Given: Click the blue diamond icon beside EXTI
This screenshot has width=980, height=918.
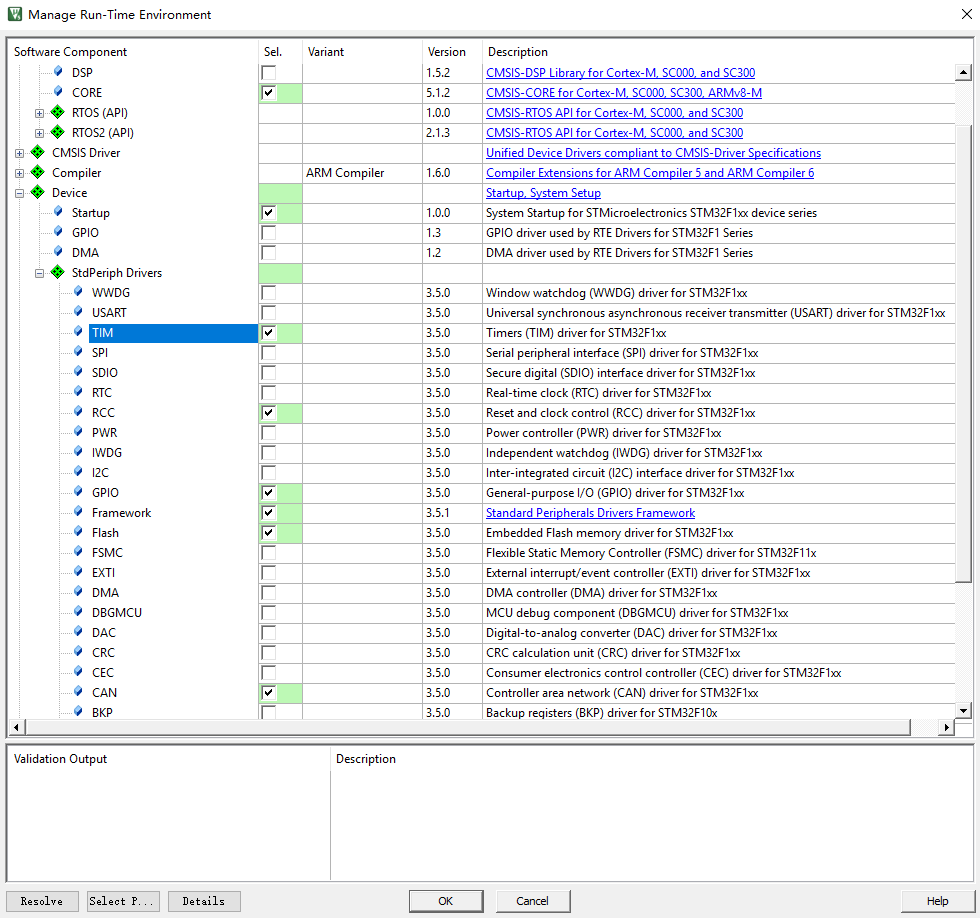Looking at the screenshot, I should coord(78,571).
